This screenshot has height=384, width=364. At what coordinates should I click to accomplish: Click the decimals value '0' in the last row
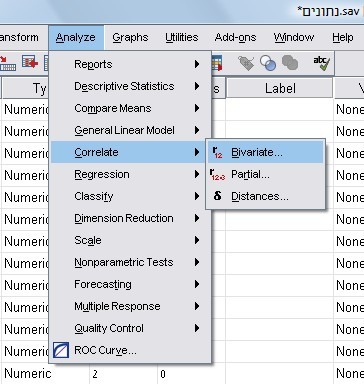[163, 374]
